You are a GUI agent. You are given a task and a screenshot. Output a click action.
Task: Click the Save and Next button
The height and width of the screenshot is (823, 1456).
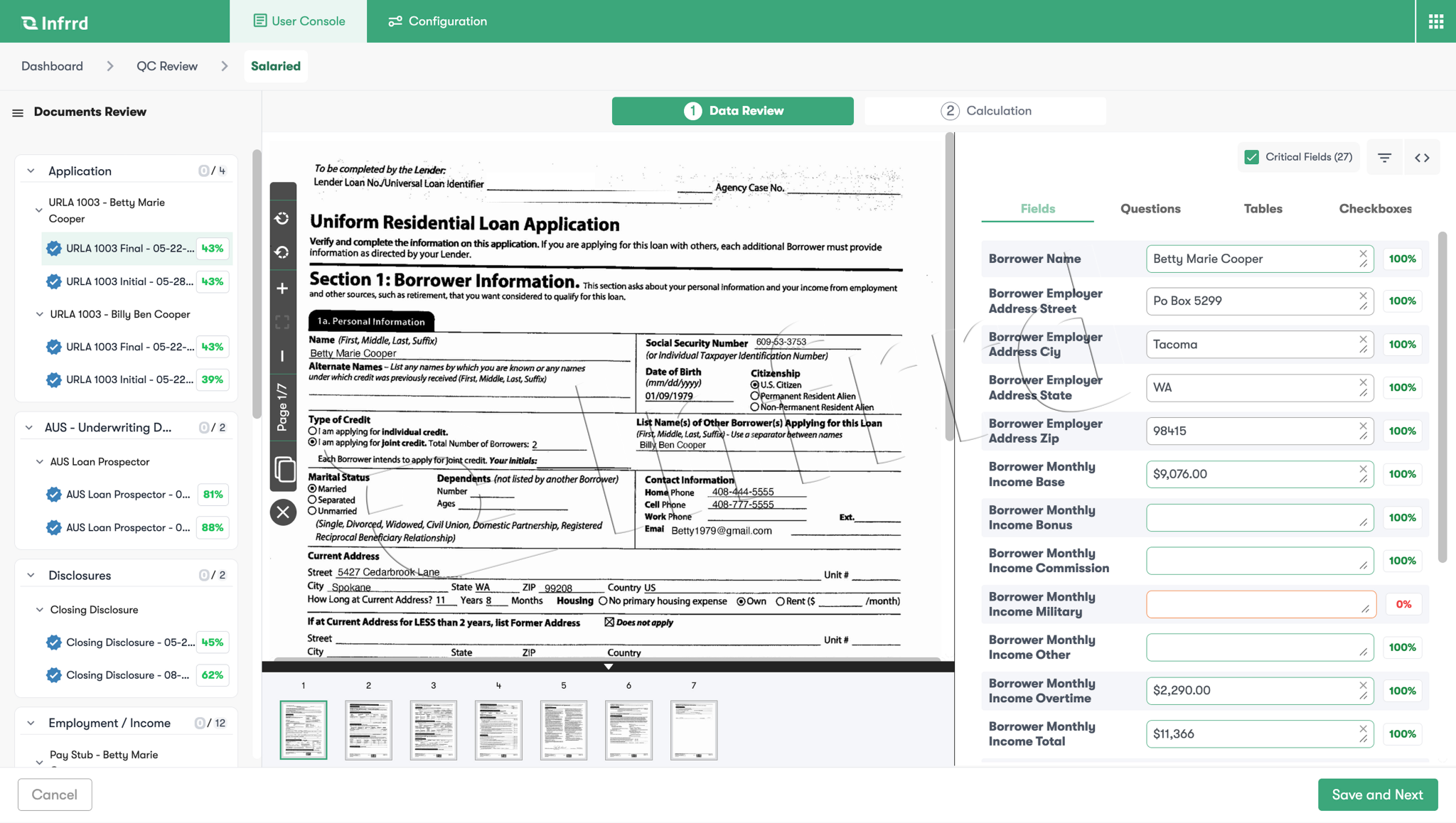click(x=1377, y=795)
